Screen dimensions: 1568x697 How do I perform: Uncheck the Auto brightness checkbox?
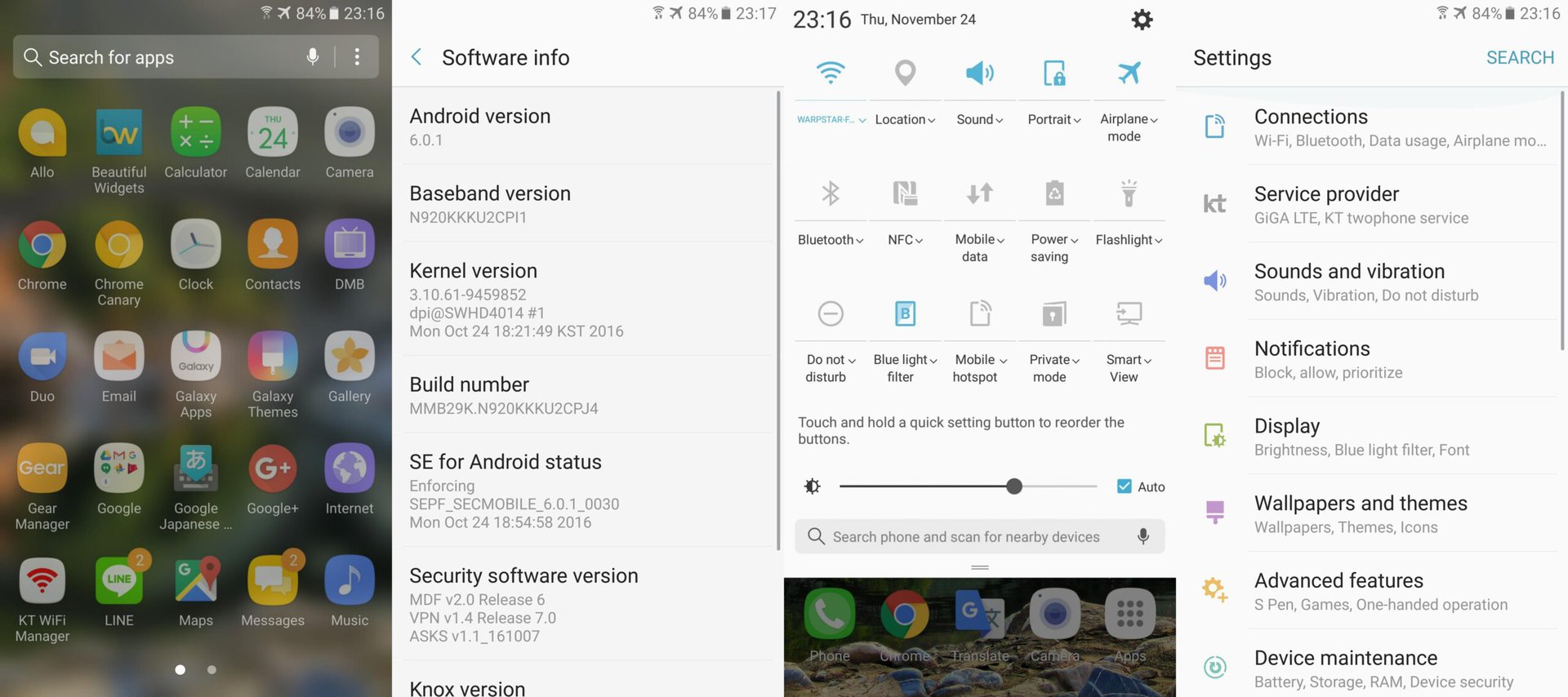[1125, 486]
